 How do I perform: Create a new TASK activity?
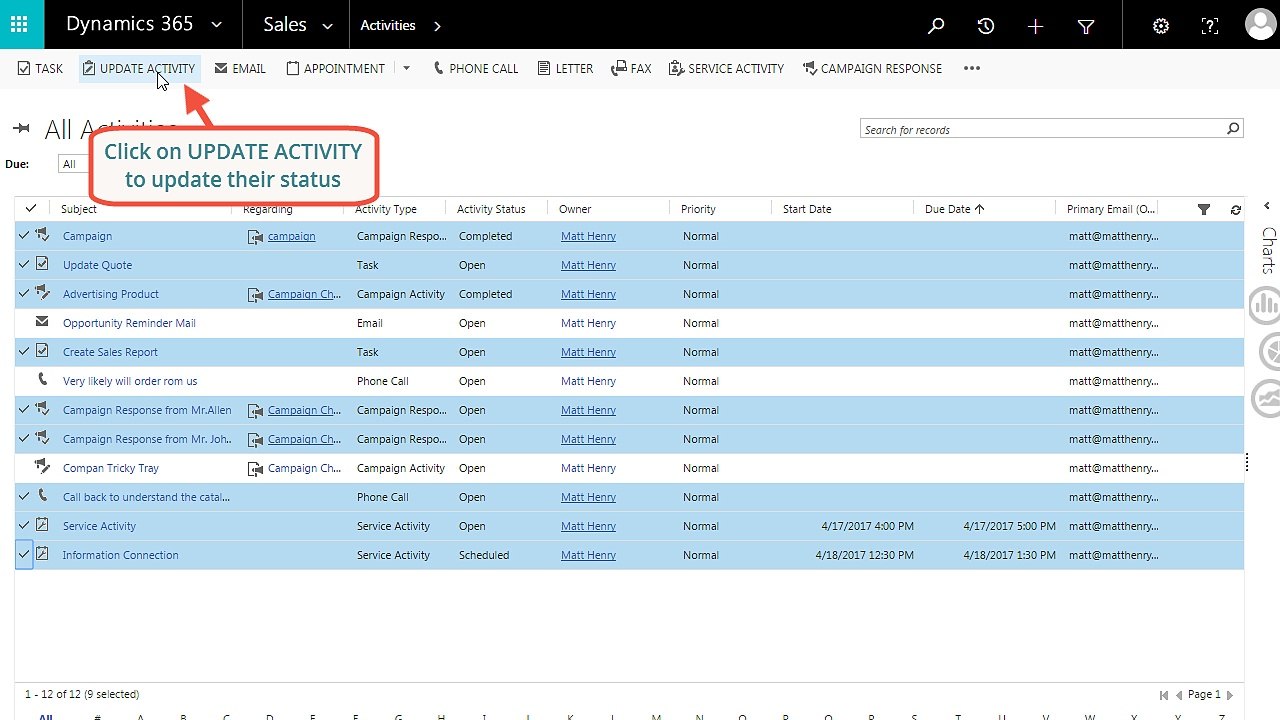coord(40,69)
